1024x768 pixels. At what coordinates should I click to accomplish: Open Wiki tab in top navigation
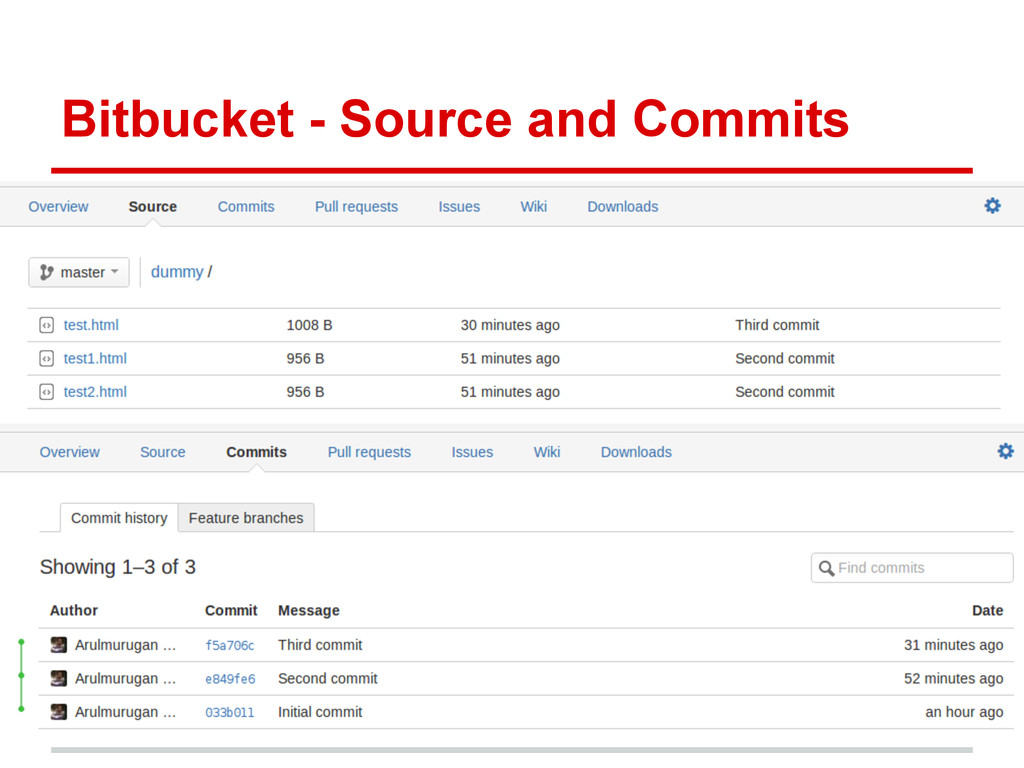(534, 206)
